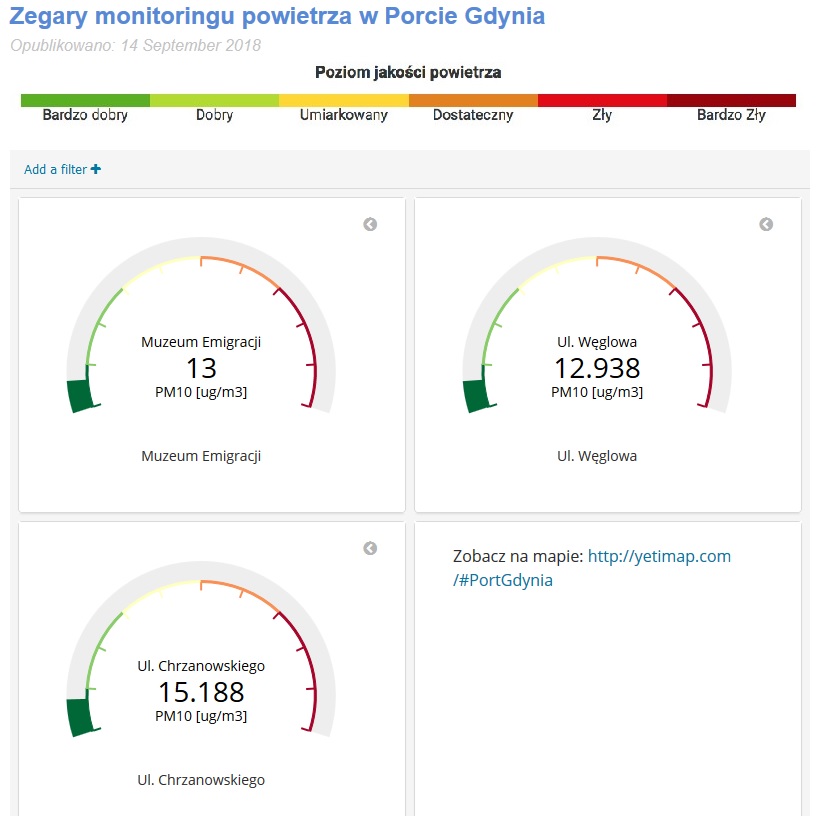
Task: Click the Ul. Węglowa panel arrow icon
Action: point(766,225)
